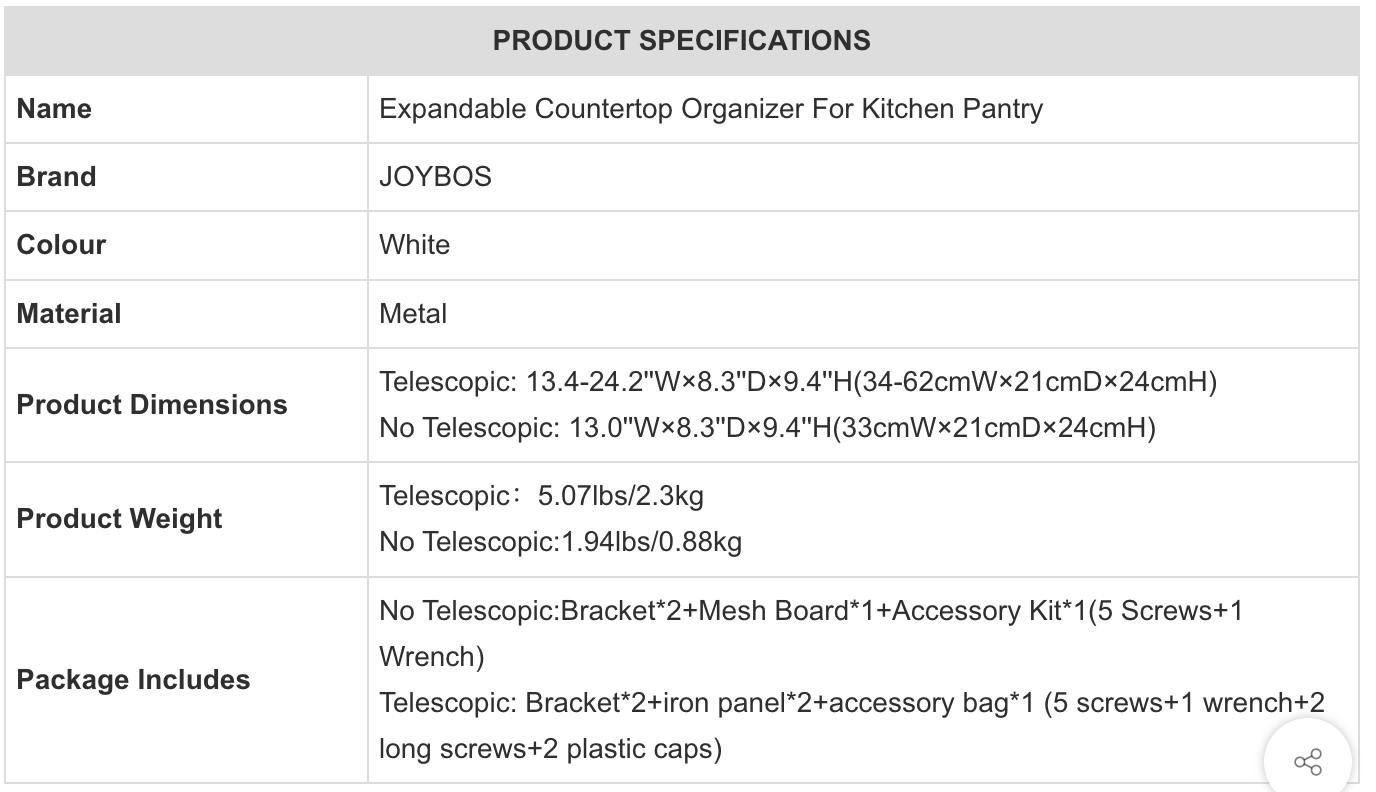The height and width of the screenshot is (792, 1376).
Task: Click the Brand row label
Action: 57,177
